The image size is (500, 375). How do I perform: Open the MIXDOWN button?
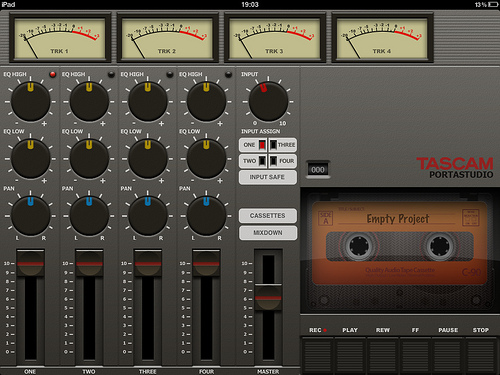268,233
